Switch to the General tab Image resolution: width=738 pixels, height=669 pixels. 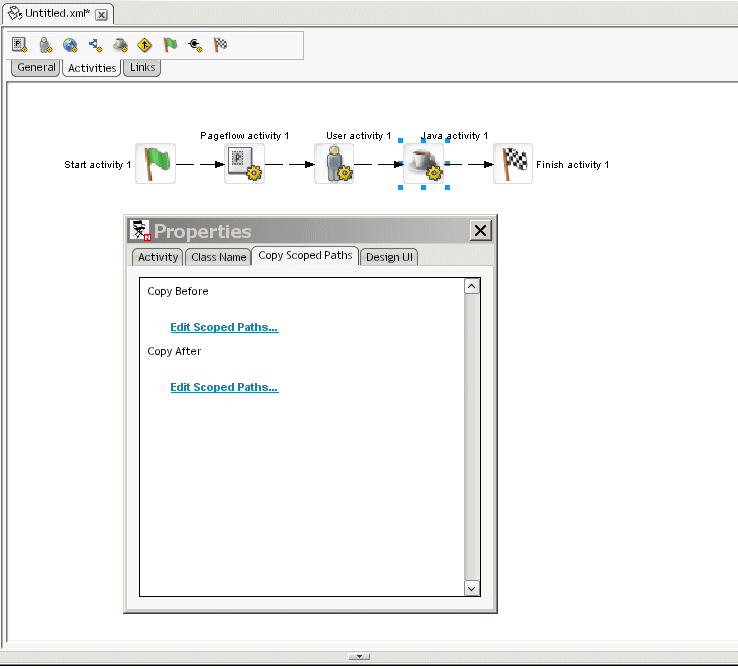(x=36, y=68)
